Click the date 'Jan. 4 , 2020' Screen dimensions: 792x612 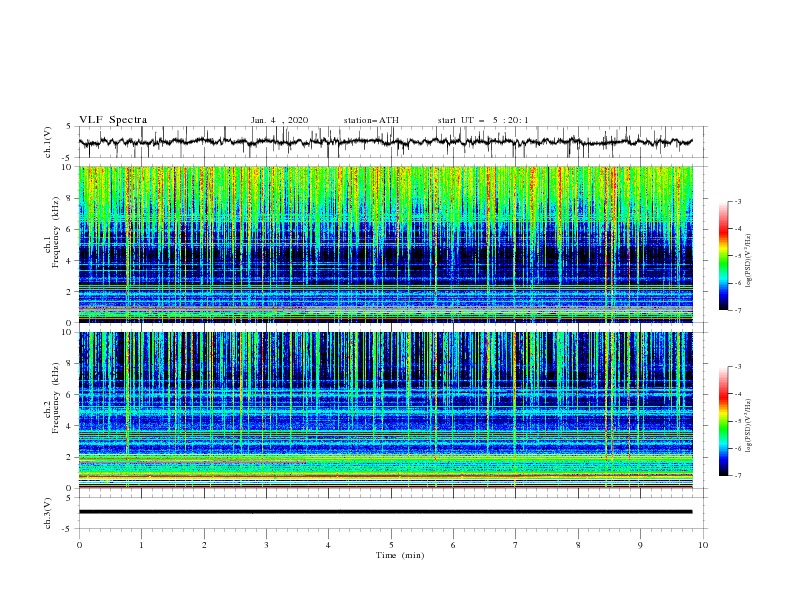pyautogui.click(x=279, y=120)
